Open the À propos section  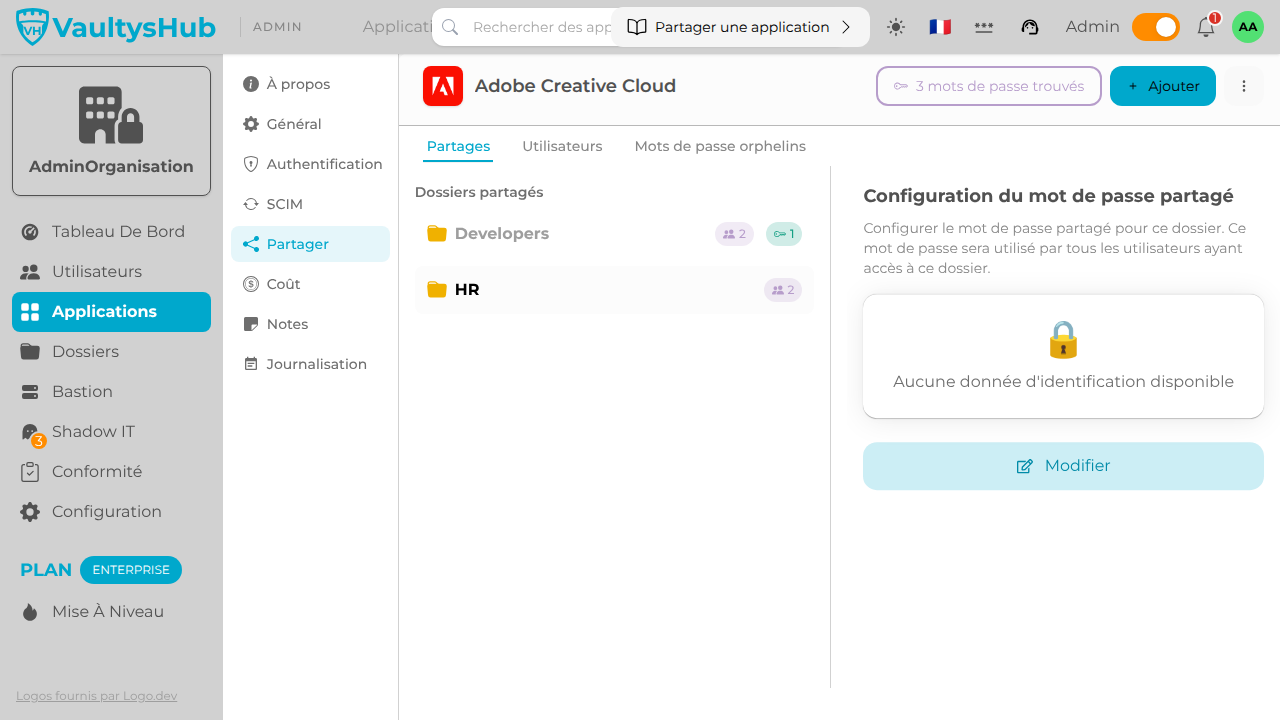coord(310,84)
